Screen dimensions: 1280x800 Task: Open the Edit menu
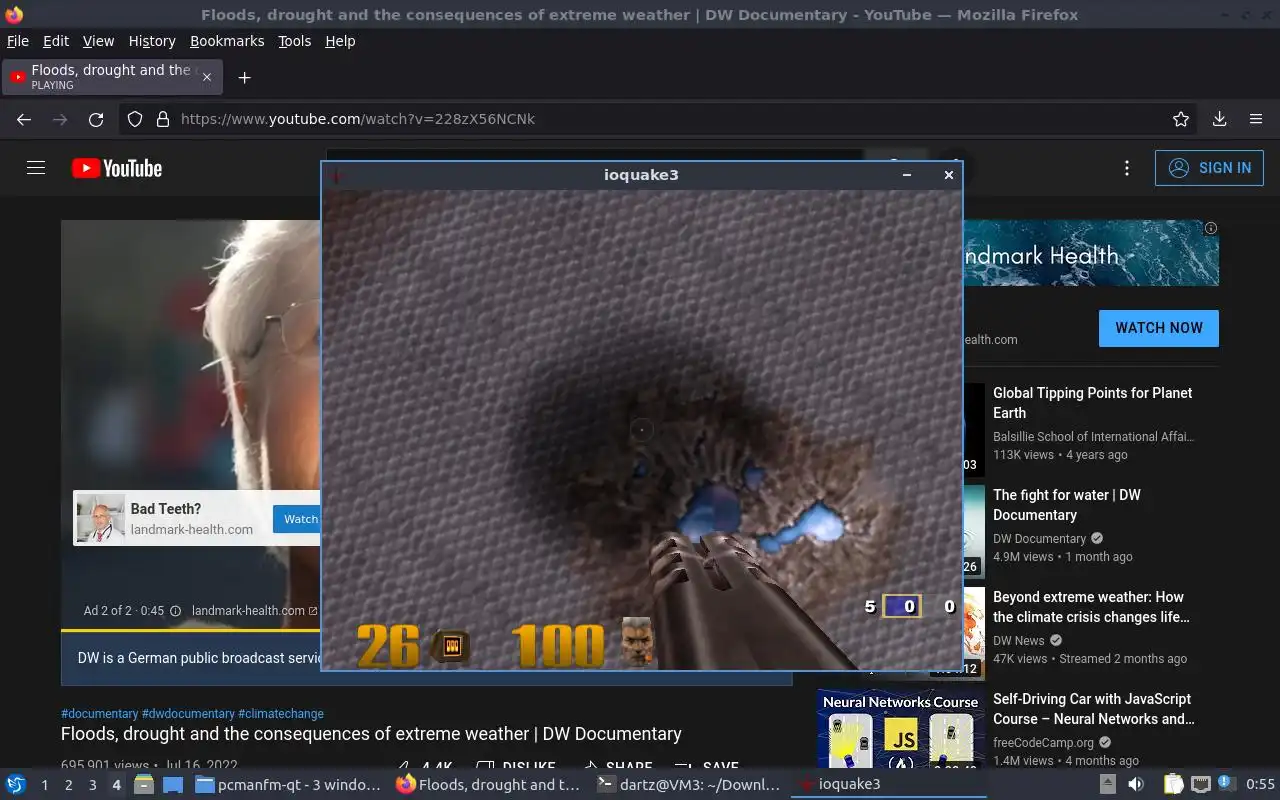click(56, 41)
